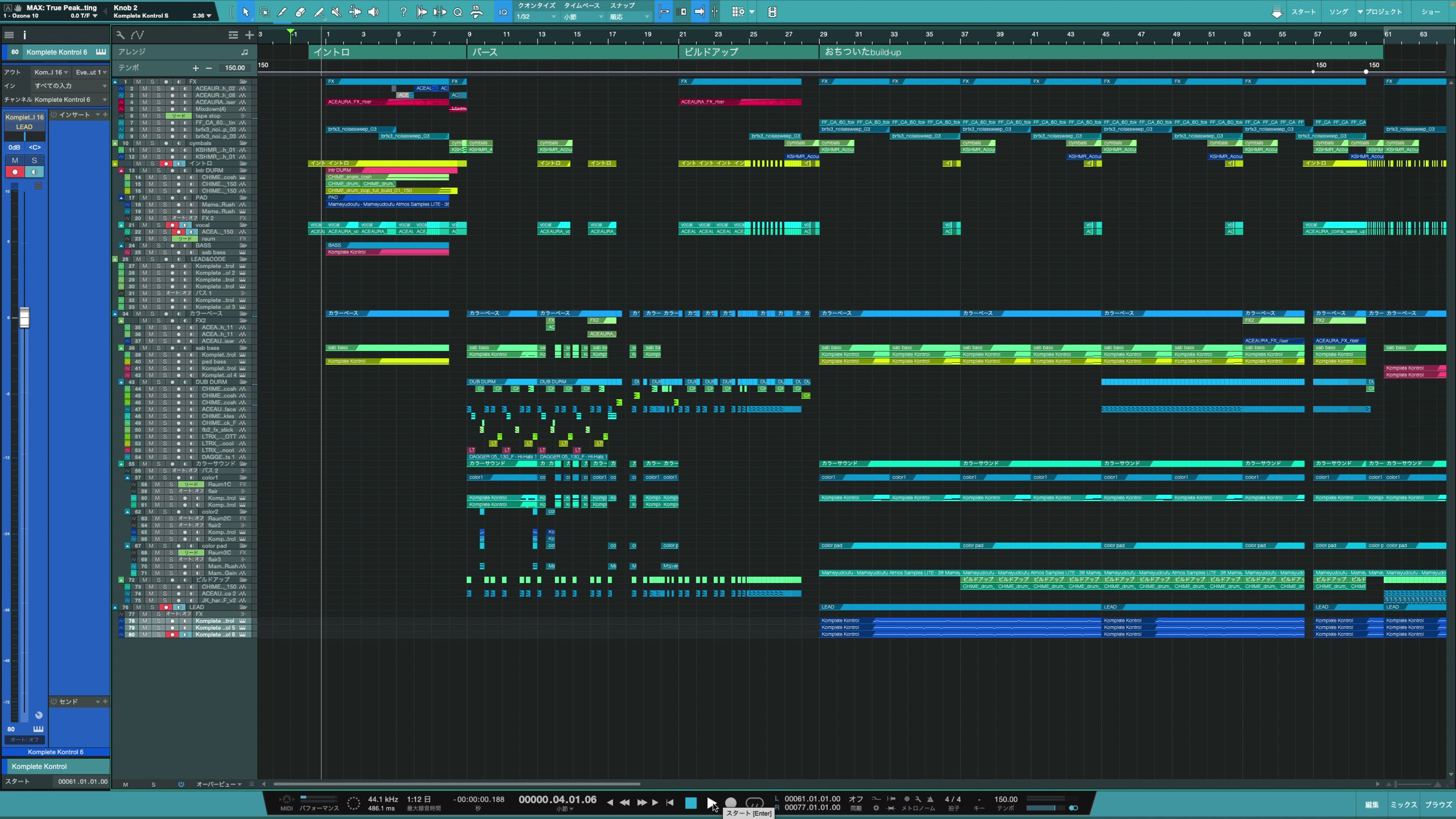Open the video player film icon

pos(772,12)
